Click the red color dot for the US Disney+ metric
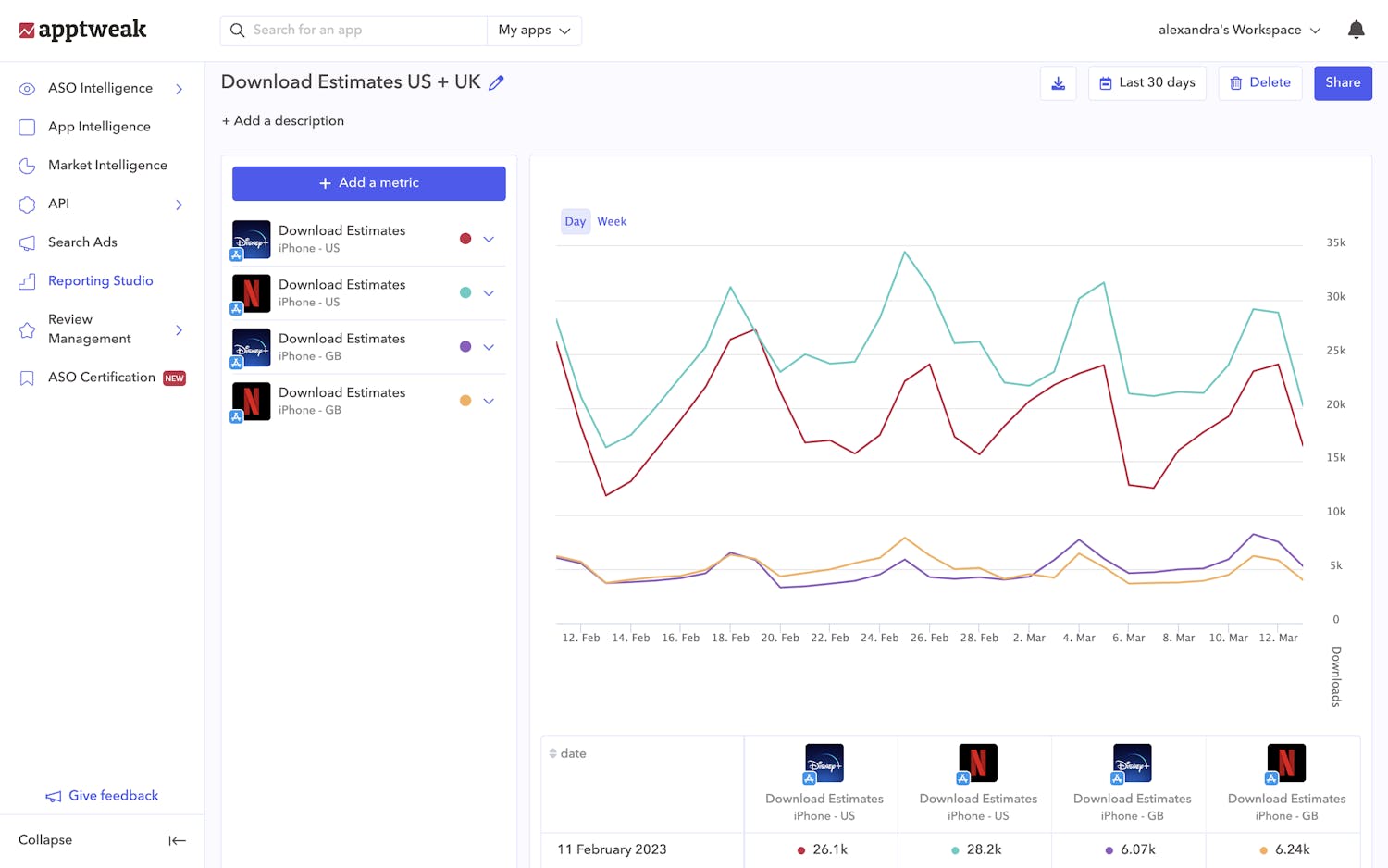The height and width of the screenshot is (868, 1388). pyautogui.click(x=465, y=238)
